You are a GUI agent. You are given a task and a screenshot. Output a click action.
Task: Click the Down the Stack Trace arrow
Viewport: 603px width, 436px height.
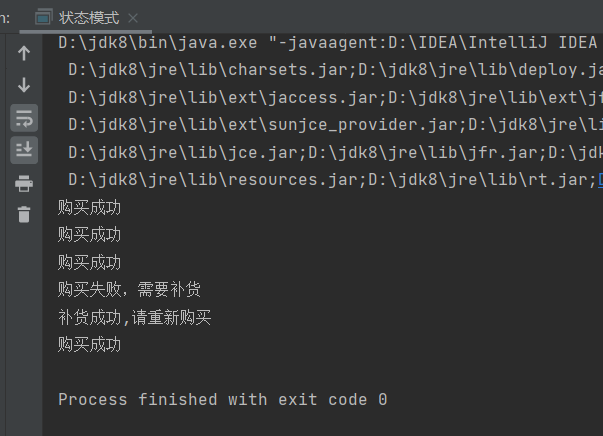(x=24, y=85)
